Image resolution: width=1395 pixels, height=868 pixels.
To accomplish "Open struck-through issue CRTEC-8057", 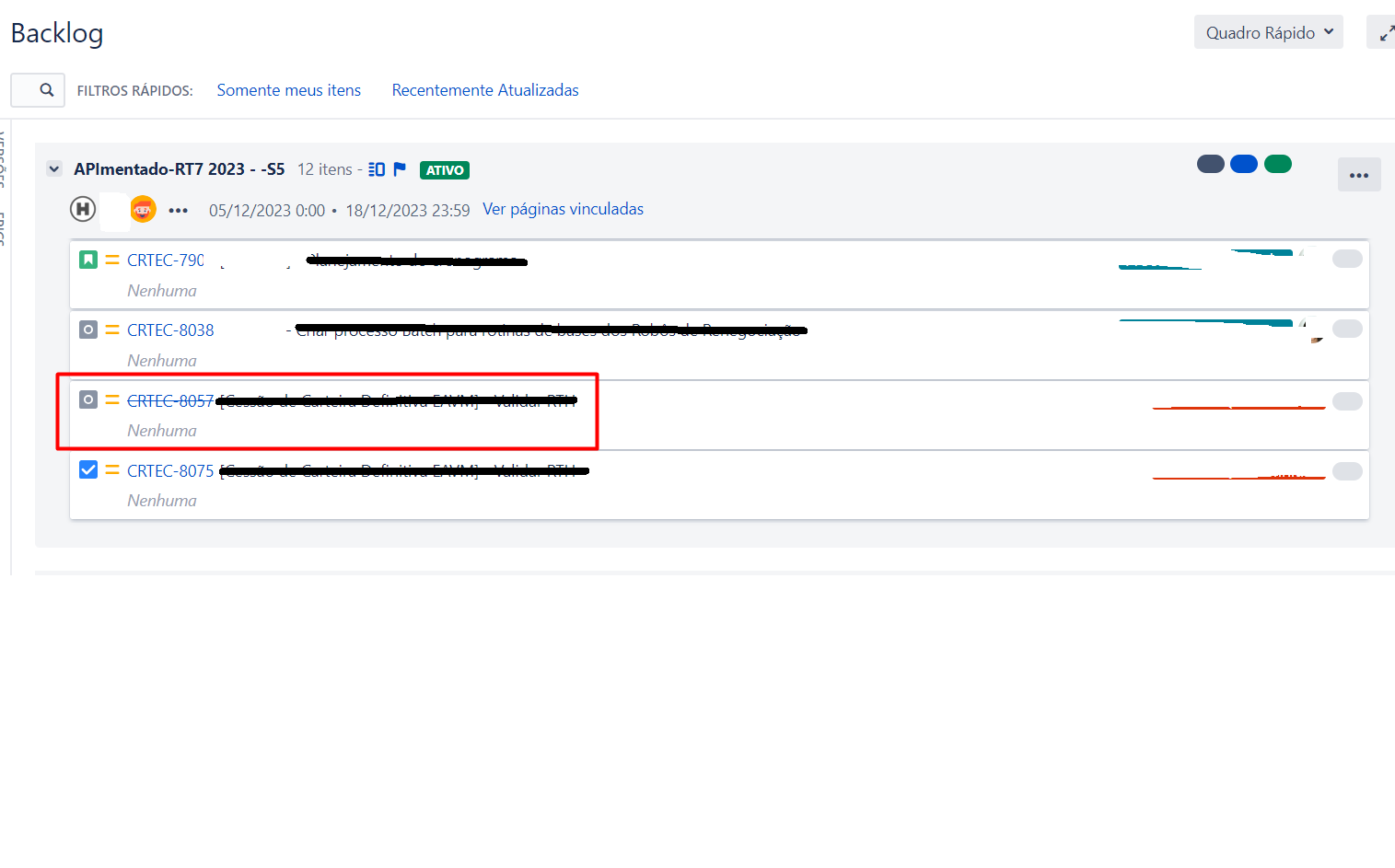I will (x=170, y=401).
